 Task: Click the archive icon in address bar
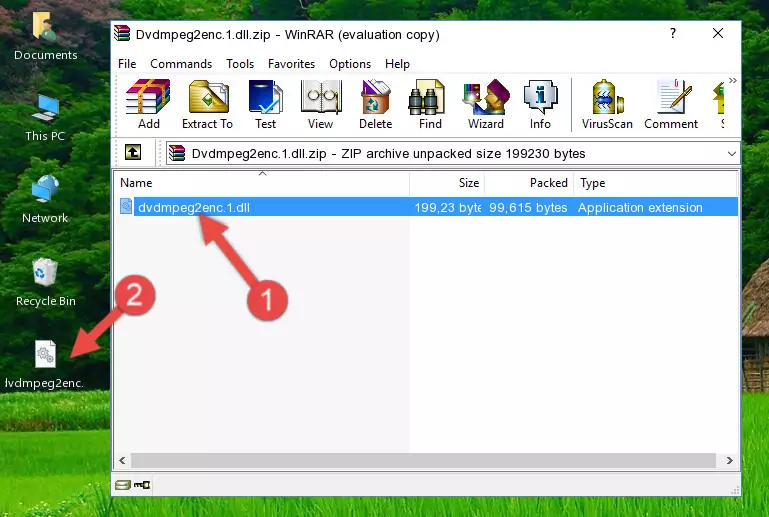click(x=177, y=154)
